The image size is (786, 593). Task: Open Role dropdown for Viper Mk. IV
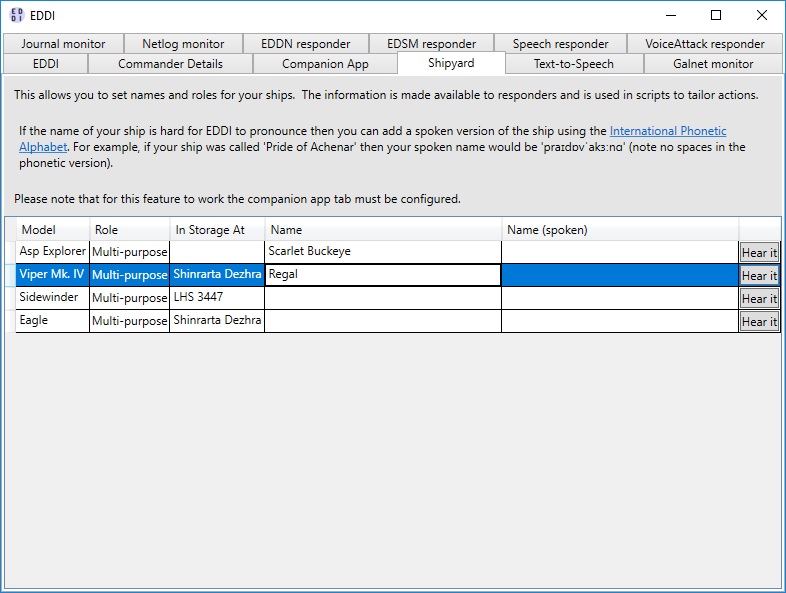click(130, 275)
